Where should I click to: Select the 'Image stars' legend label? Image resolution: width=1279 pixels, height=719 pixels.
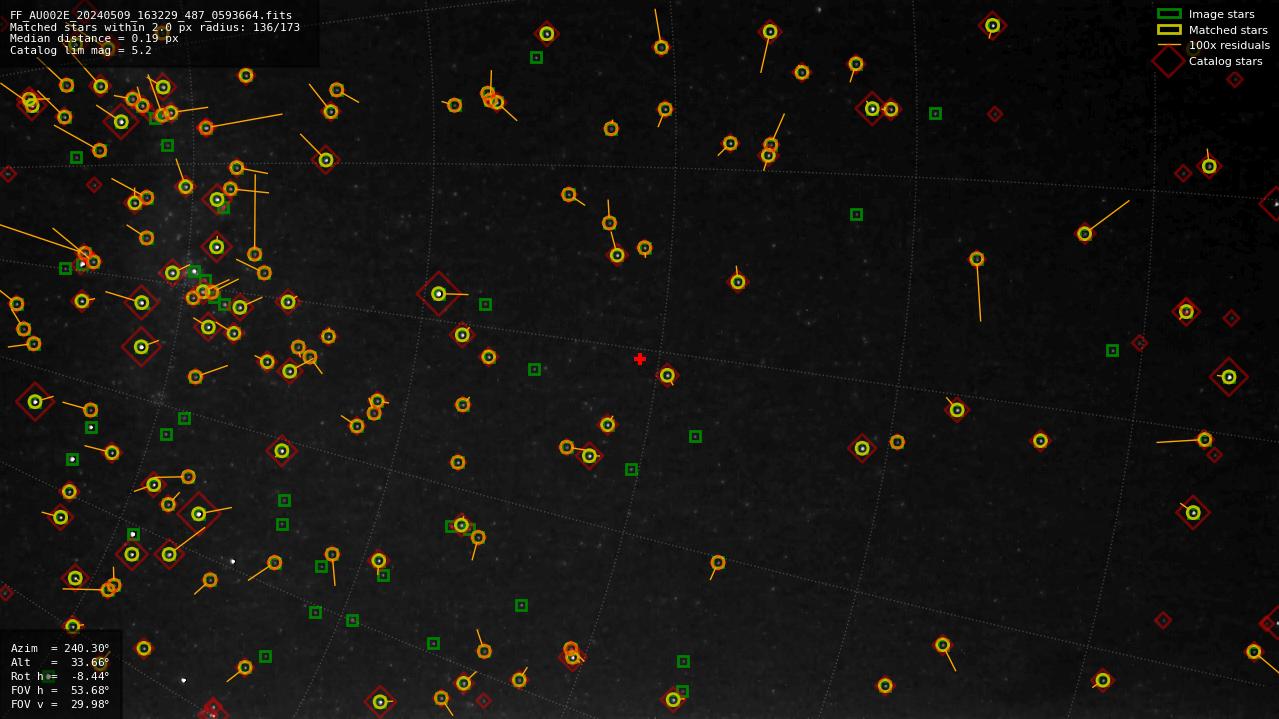point(1221,14)
